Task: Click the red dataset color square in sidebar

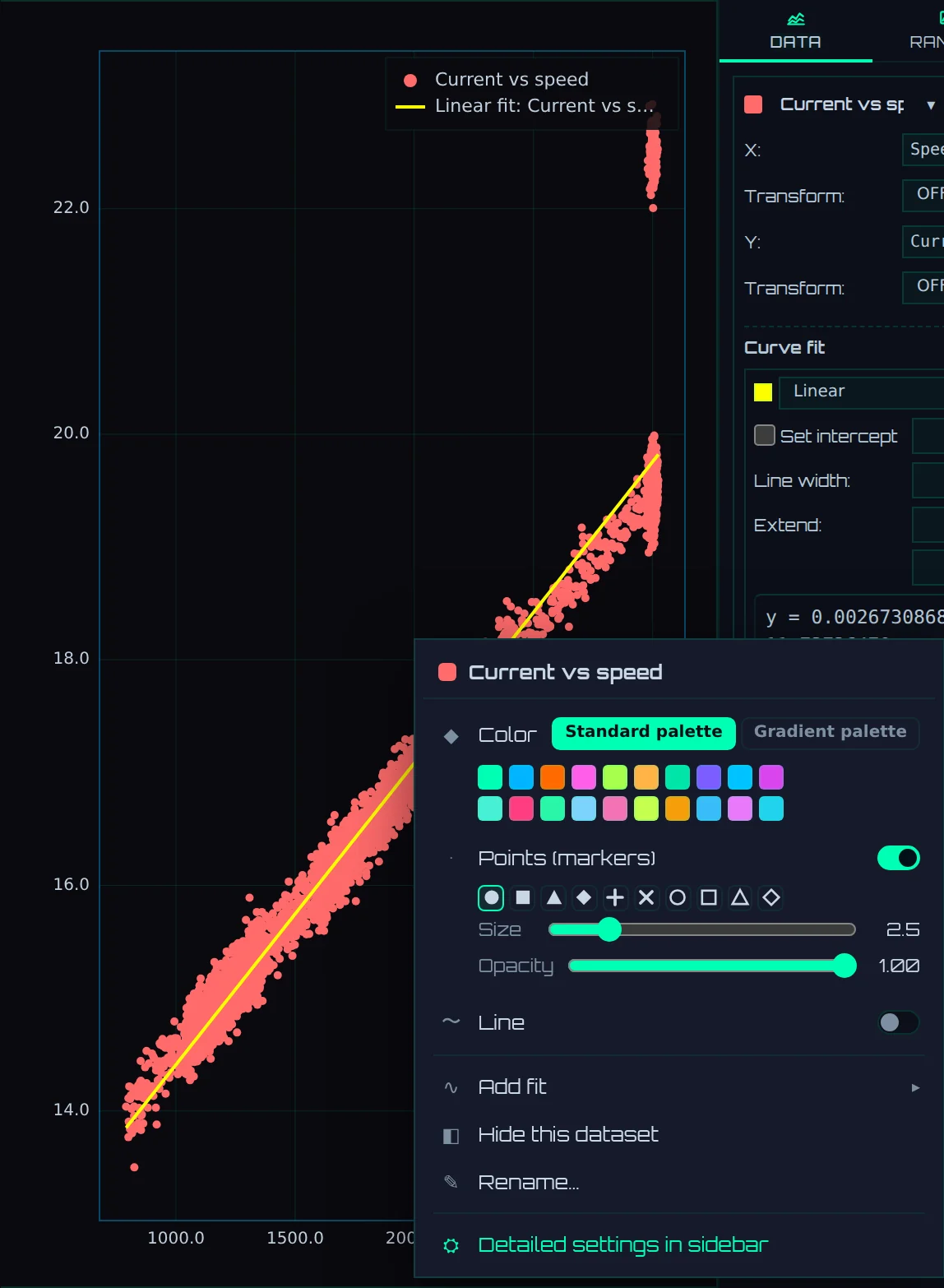Action: coord(752,104)
